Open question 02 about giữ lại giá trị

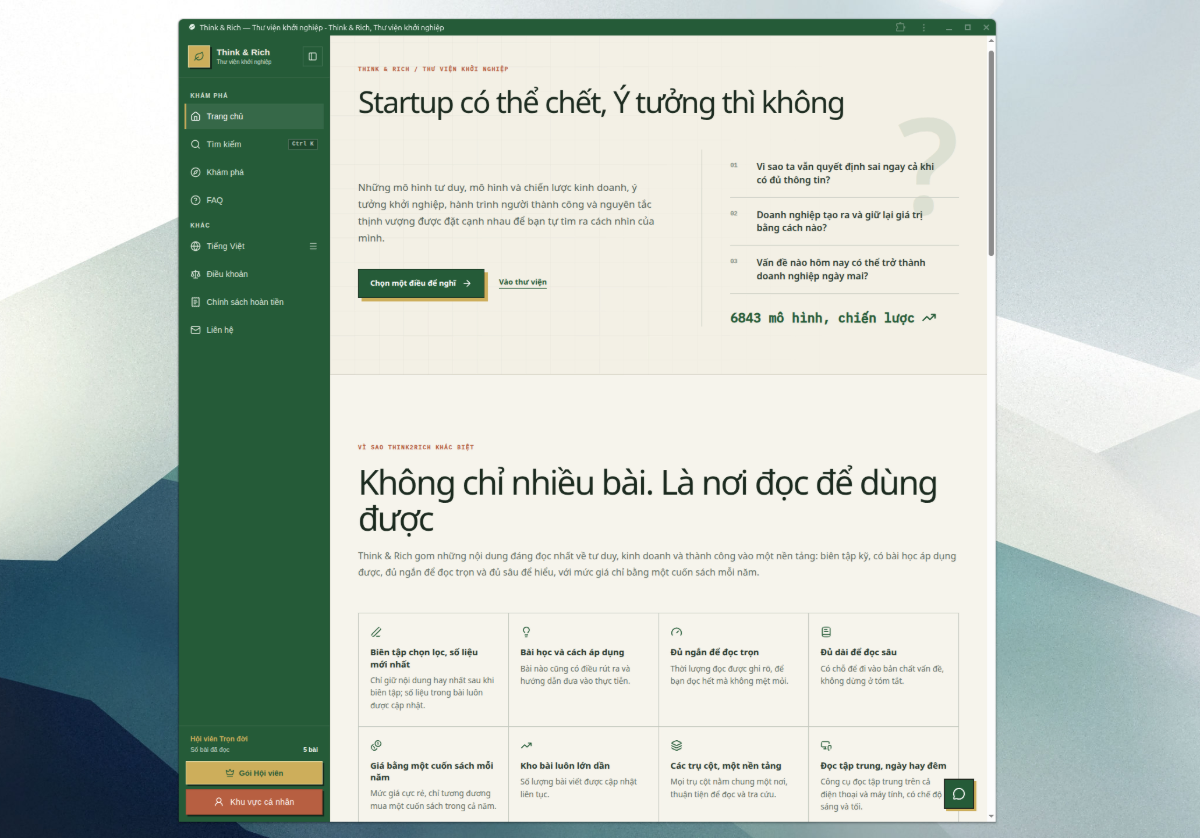pyautogui.click(x=844, y=221)
